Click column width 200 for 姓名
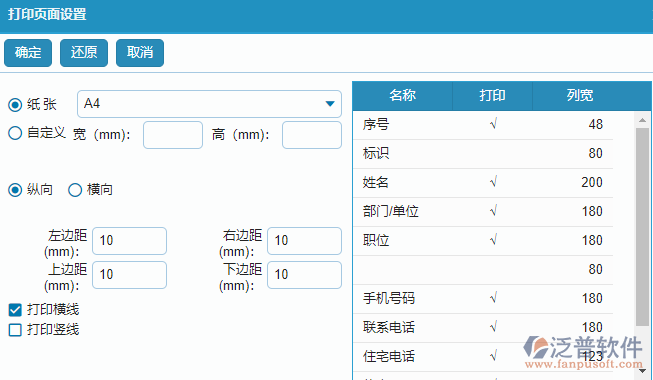Image resolution: width=653 pixels, height=380 pixels. (x=592, y=182)
